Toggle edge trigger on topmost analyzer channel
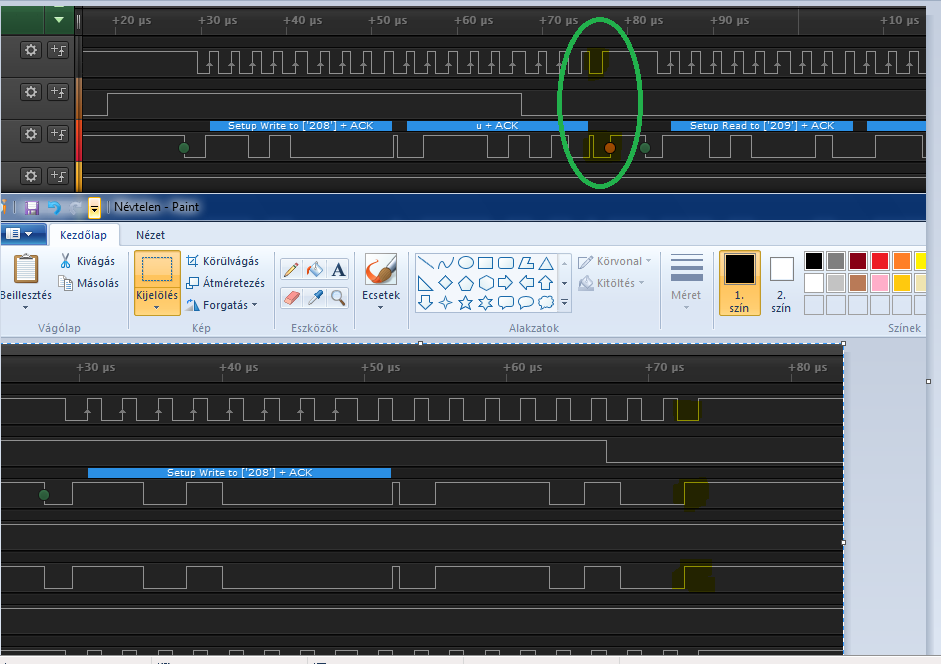This screenshot has height=664, width=941. click(x=58, y=50)
